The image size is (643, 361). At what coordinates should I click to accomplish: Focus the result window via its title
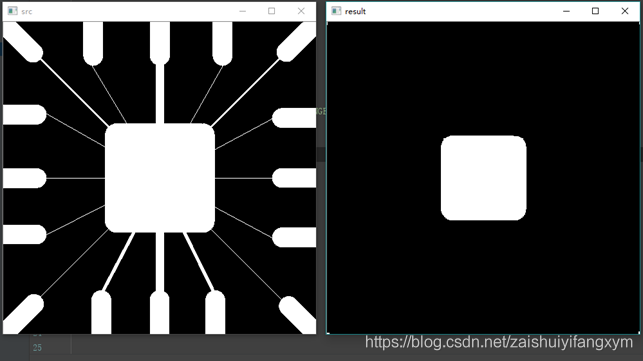[x=355, y=11]
